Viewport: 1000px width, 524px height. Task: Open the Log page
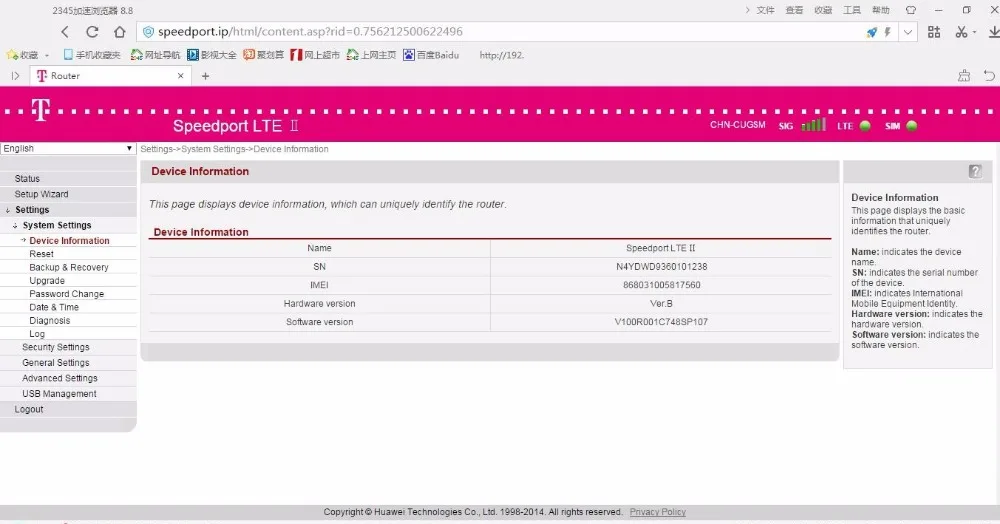click(x=37, y=334)
